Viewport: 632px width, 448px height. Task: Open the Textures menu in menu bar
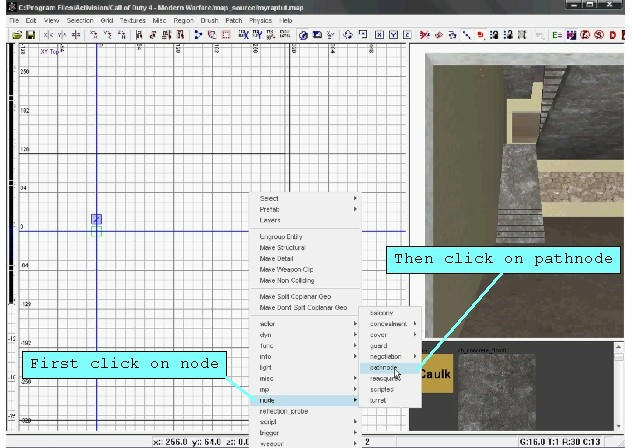coord(132,20)
